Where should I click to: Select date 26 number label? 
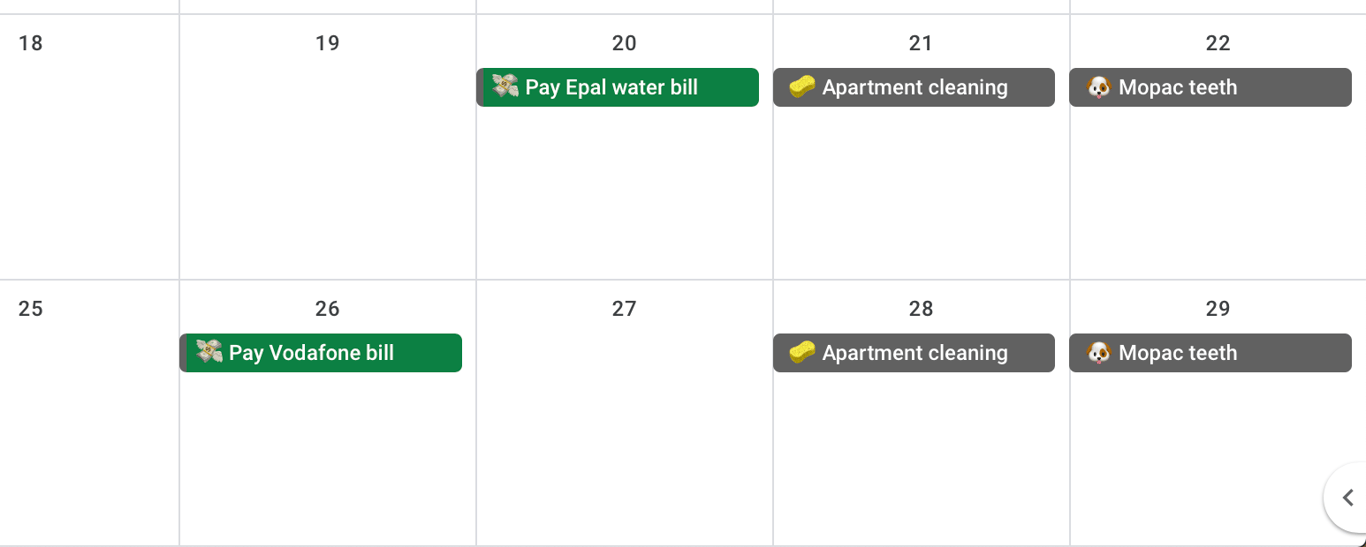tap(327, 309)
